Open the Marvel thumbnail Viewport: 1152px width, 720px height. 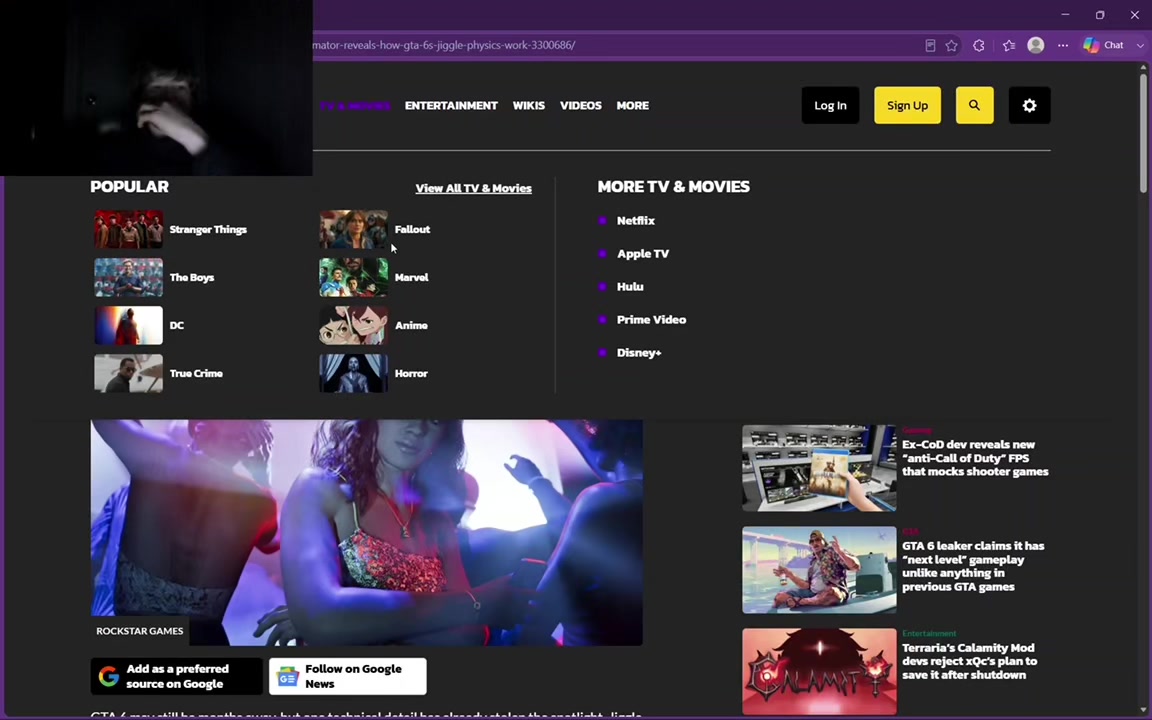point(353,277)
